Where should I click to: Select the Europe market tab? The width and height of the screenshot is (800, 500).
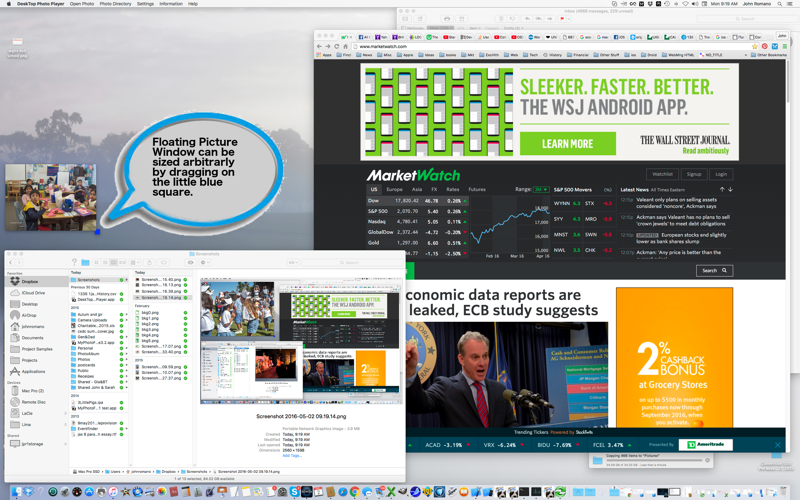click(394, 189)
